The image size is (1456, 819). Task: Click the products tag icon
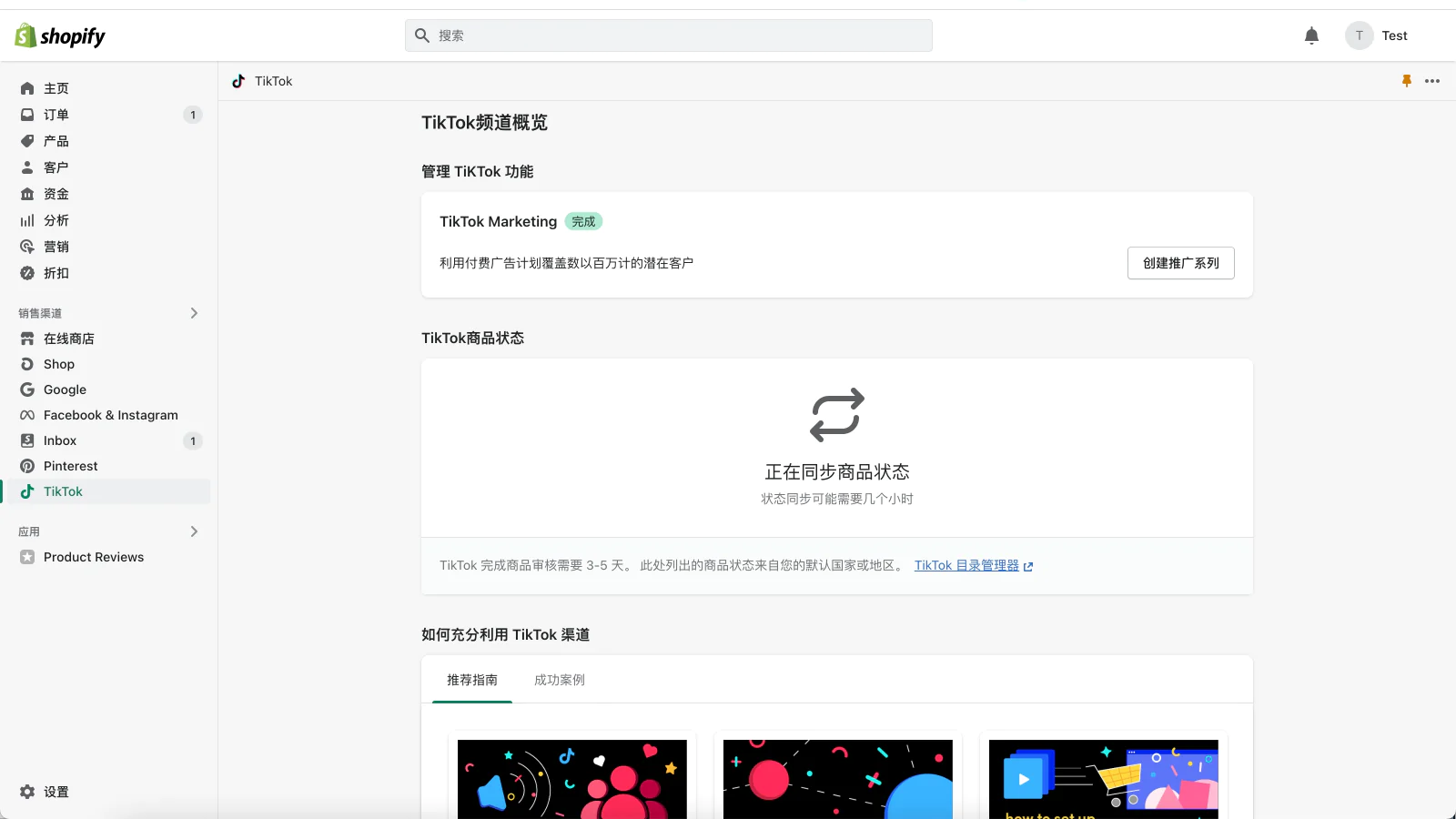(27, 141)
